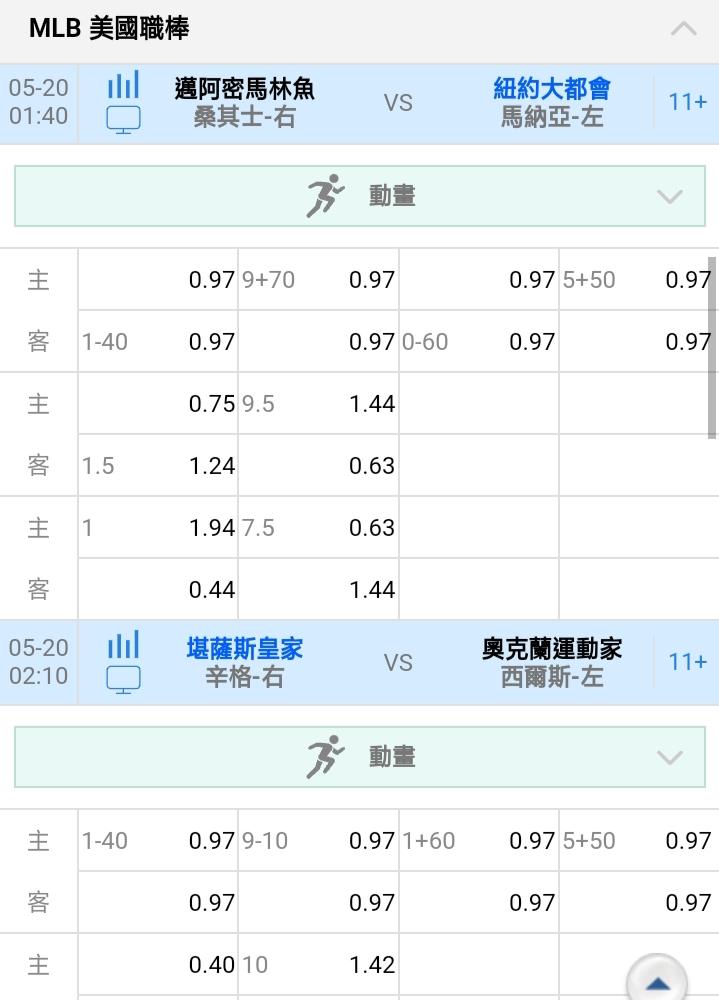719x1000 pixels.
Task: Tap match time 05-20 01:40
Action: coord(38,102)
